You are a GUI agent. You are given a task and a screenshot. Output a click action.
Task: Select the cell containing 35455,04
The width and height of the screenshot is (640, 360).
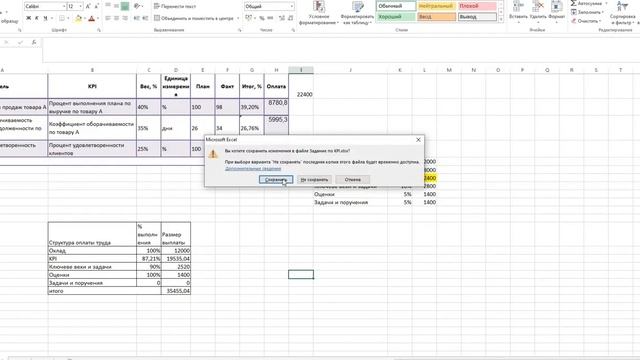(x=176, y=291)
